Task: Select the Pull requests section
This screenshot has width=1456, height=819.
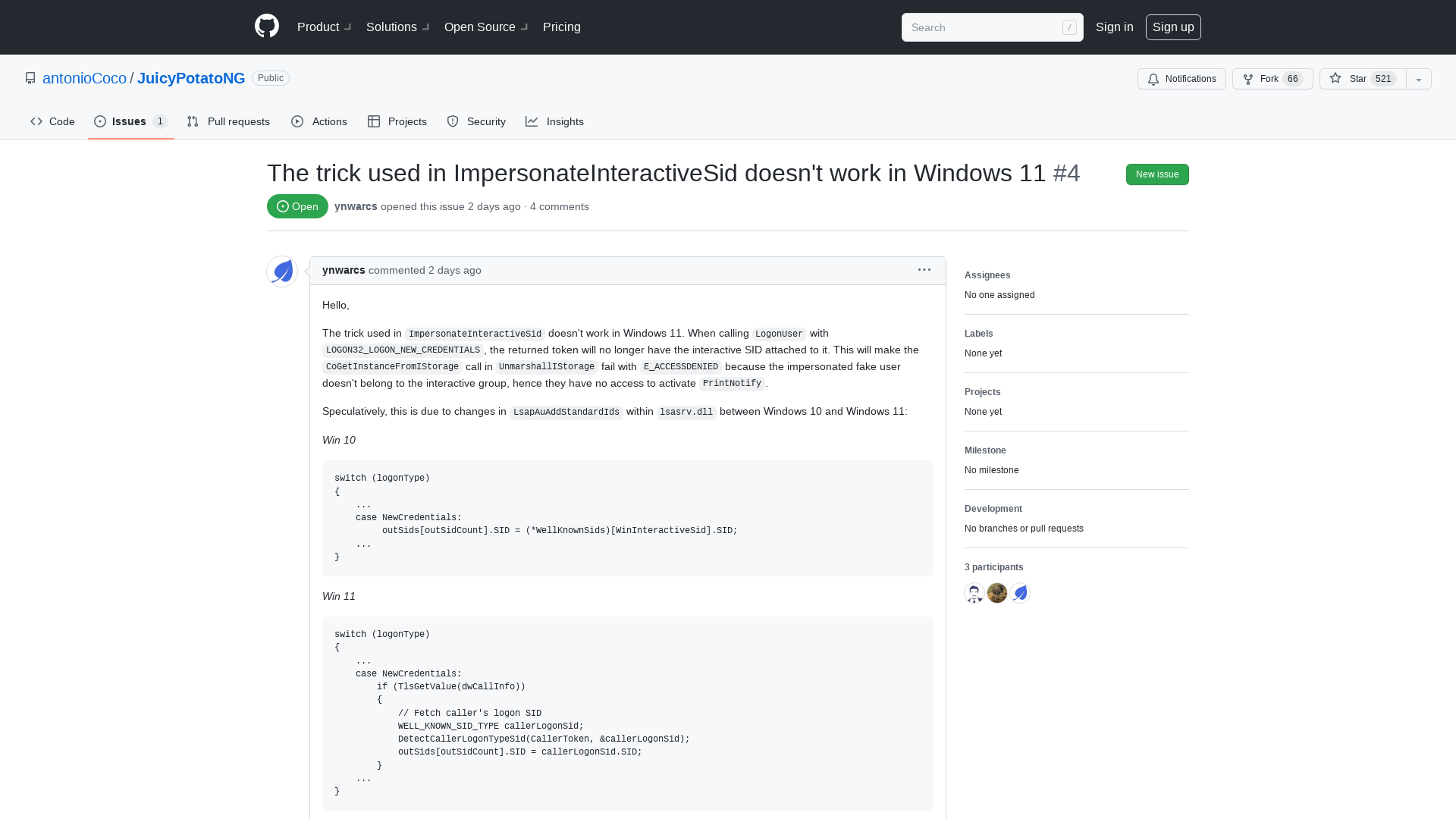Action: click(228, 121)
